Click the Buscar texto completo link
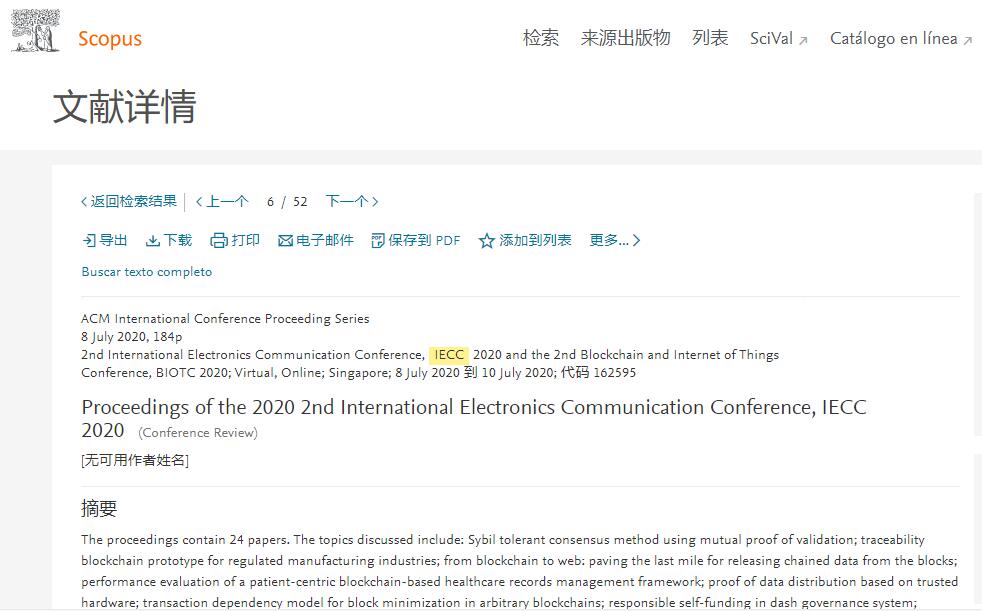Screen dimensions: 982x611 147,272
